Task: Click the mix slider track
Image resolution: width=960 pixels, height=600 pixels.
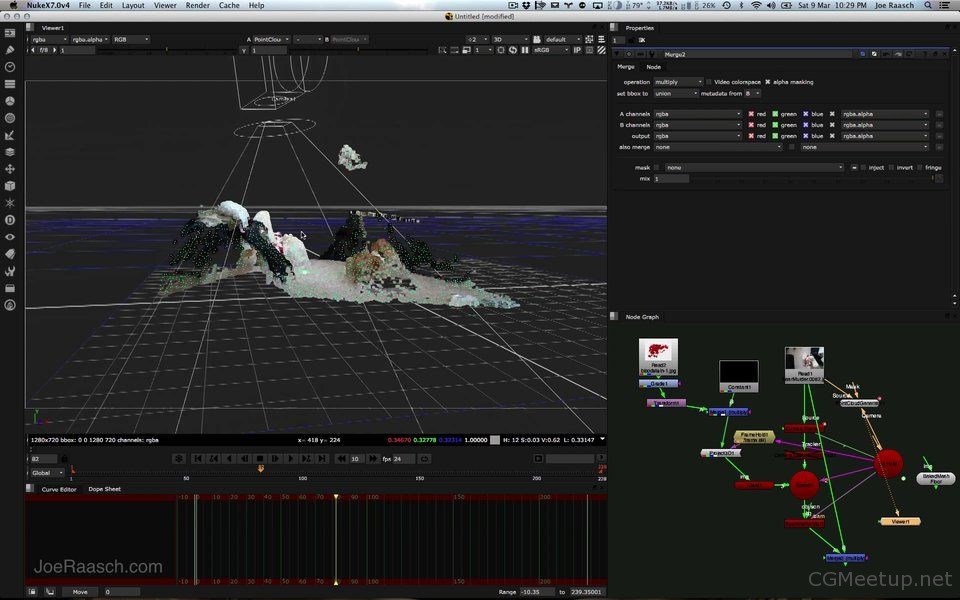Action: [810, 178]
